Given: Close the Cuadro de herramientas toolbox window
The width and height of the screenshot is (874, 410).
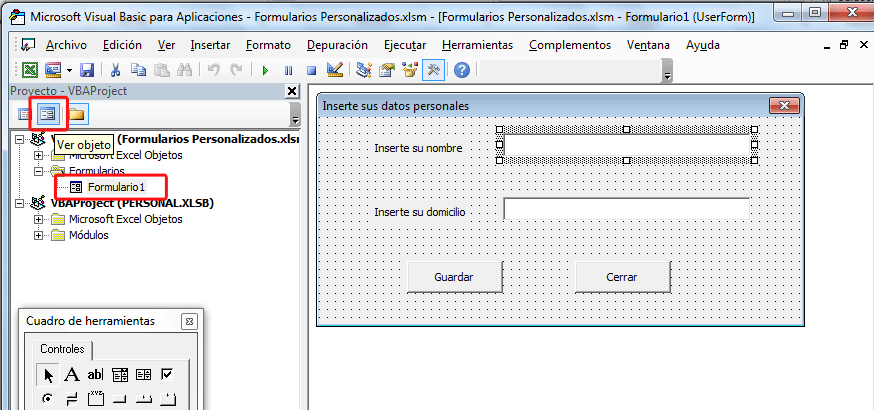Looking at the screenshot, I should [x=190, y=321].
